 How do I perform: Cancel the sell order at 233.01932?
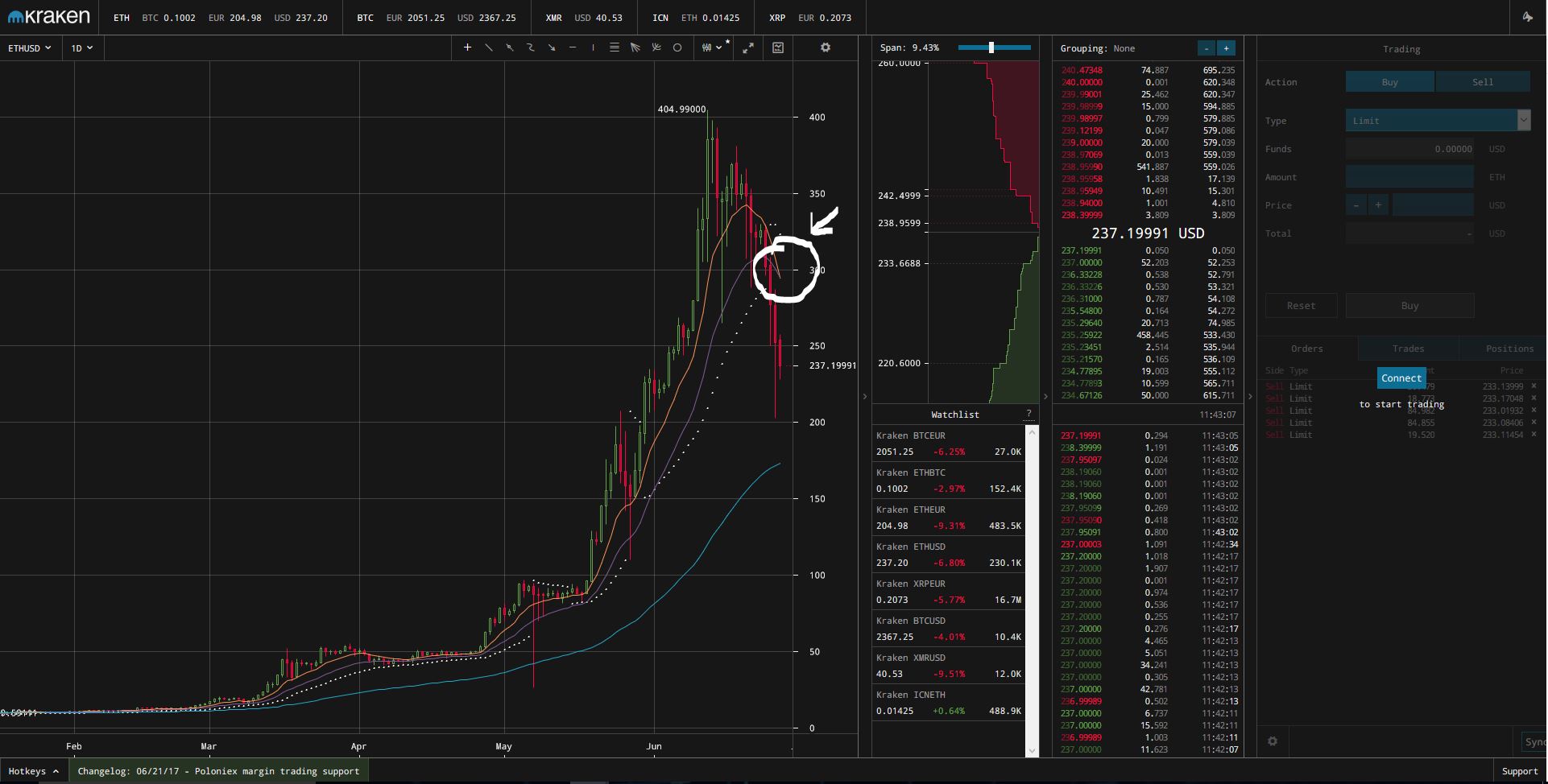(x=1534, y=411)
